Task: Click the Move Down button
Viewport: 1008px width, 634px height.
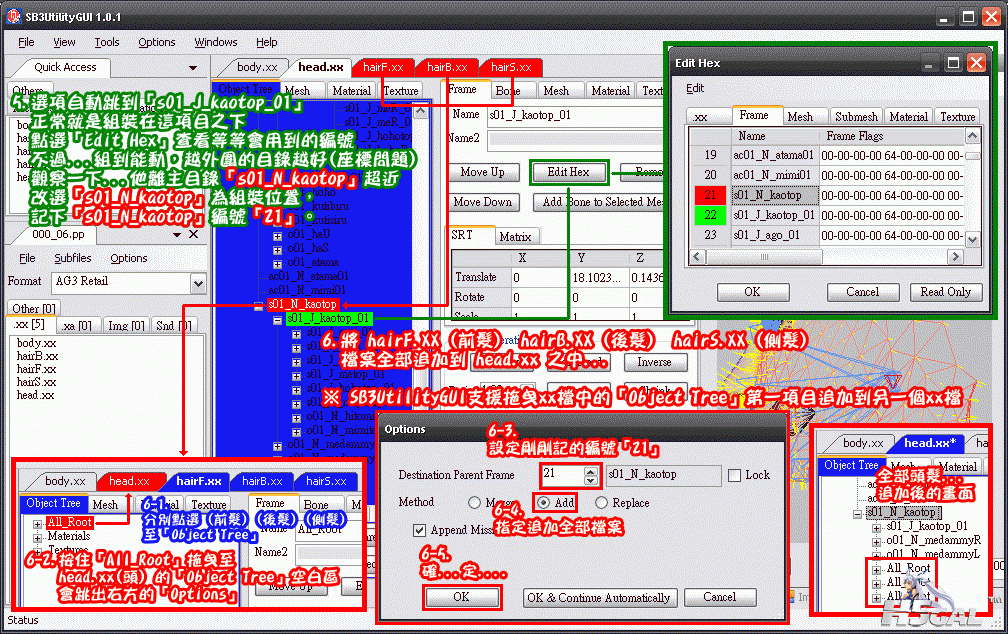Action: point(483,202)
